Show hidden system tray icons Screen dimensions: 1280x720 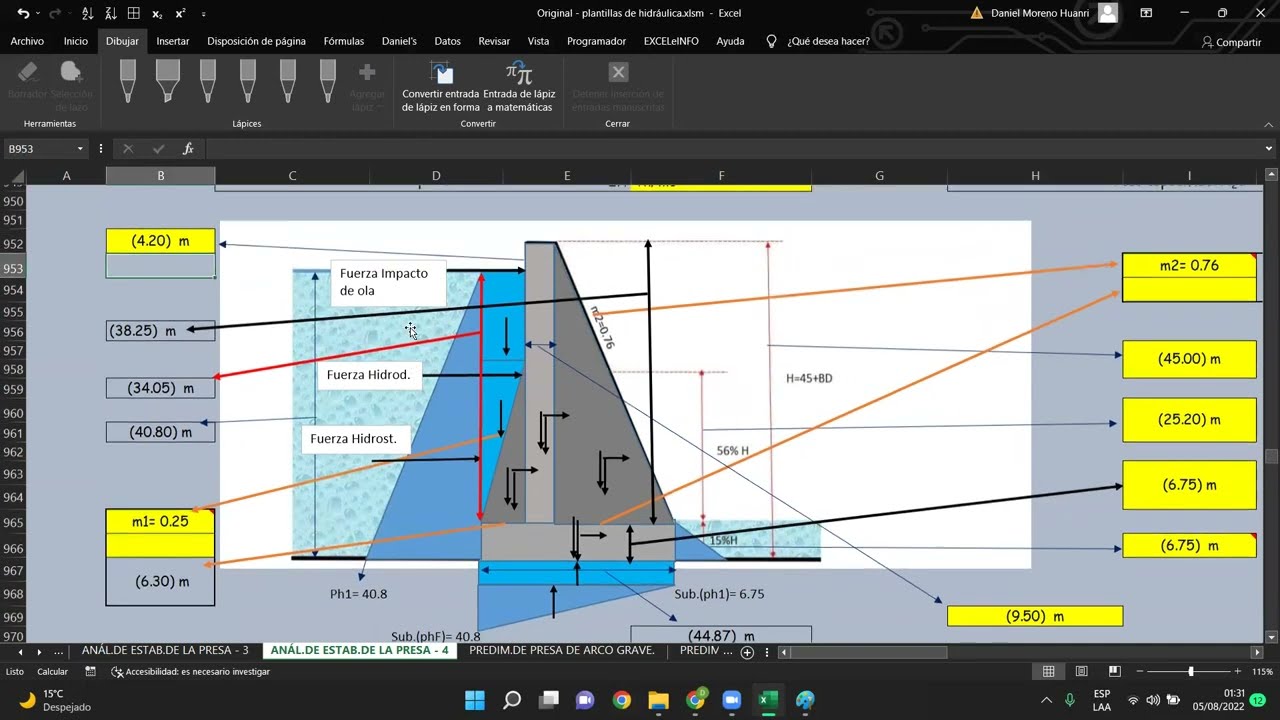1046,700
